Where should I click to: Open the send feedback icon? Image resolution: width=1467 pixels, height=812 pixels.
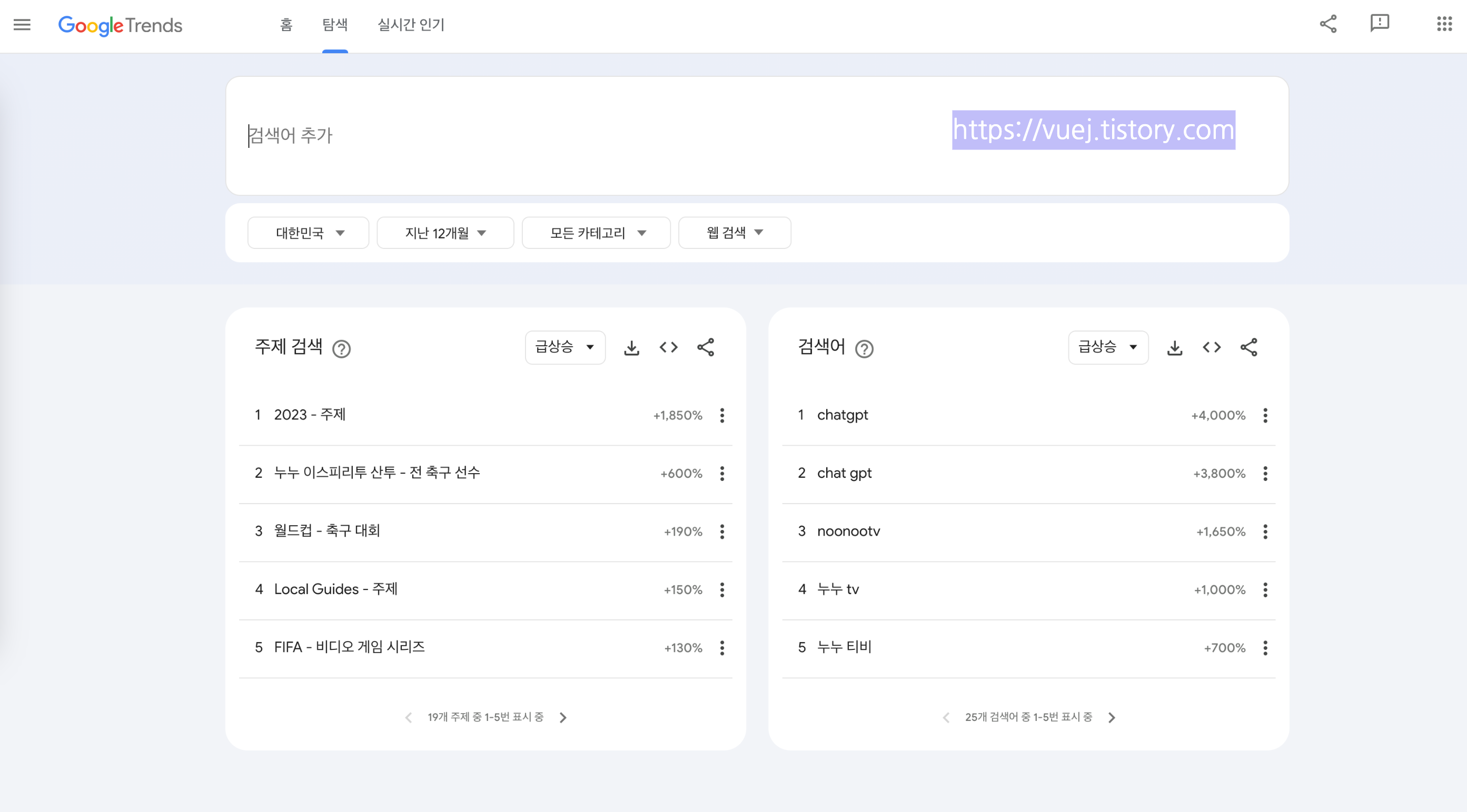(x=1379, y=24)
